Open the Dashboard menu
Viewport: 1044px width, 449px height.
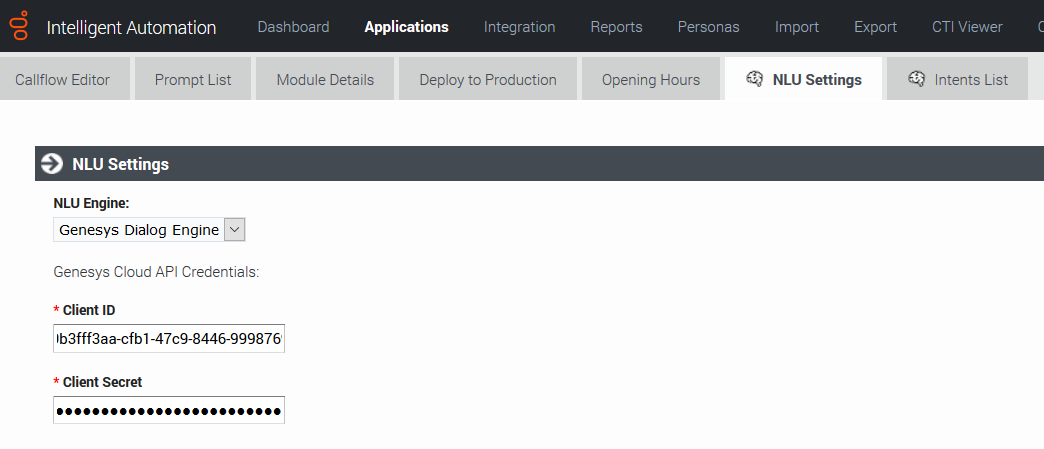click(x=294, y=27)
